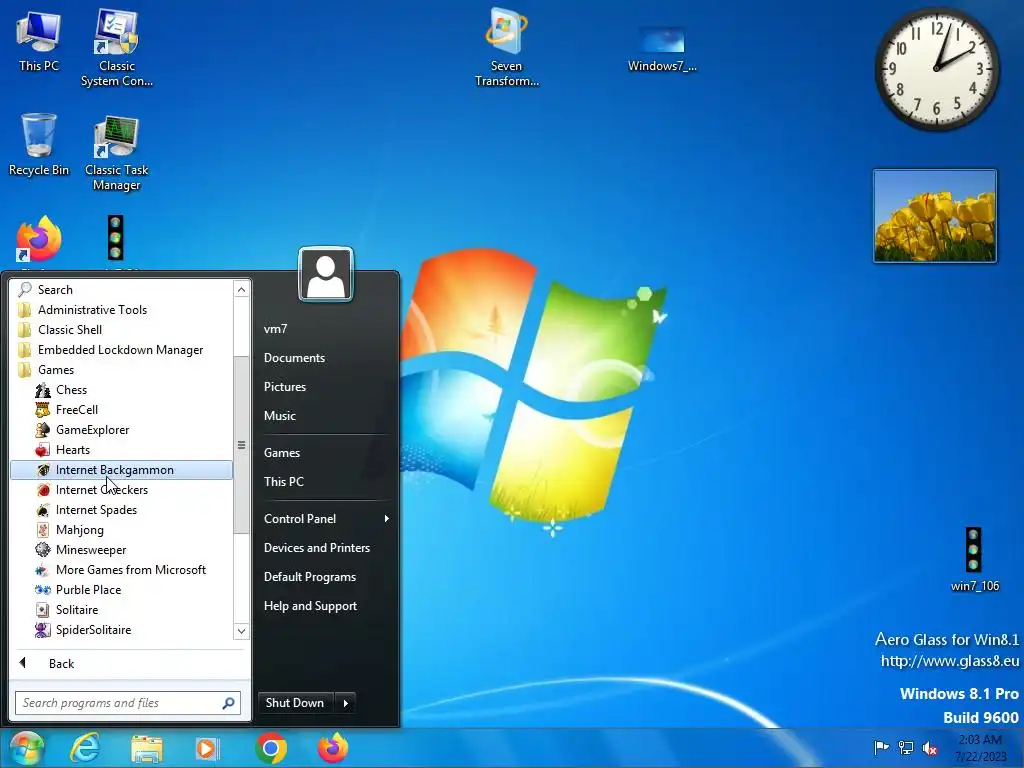This screenshot has width=1024, height=768.
Task: Click the analog clock gadget
Action: click(936, 69)
